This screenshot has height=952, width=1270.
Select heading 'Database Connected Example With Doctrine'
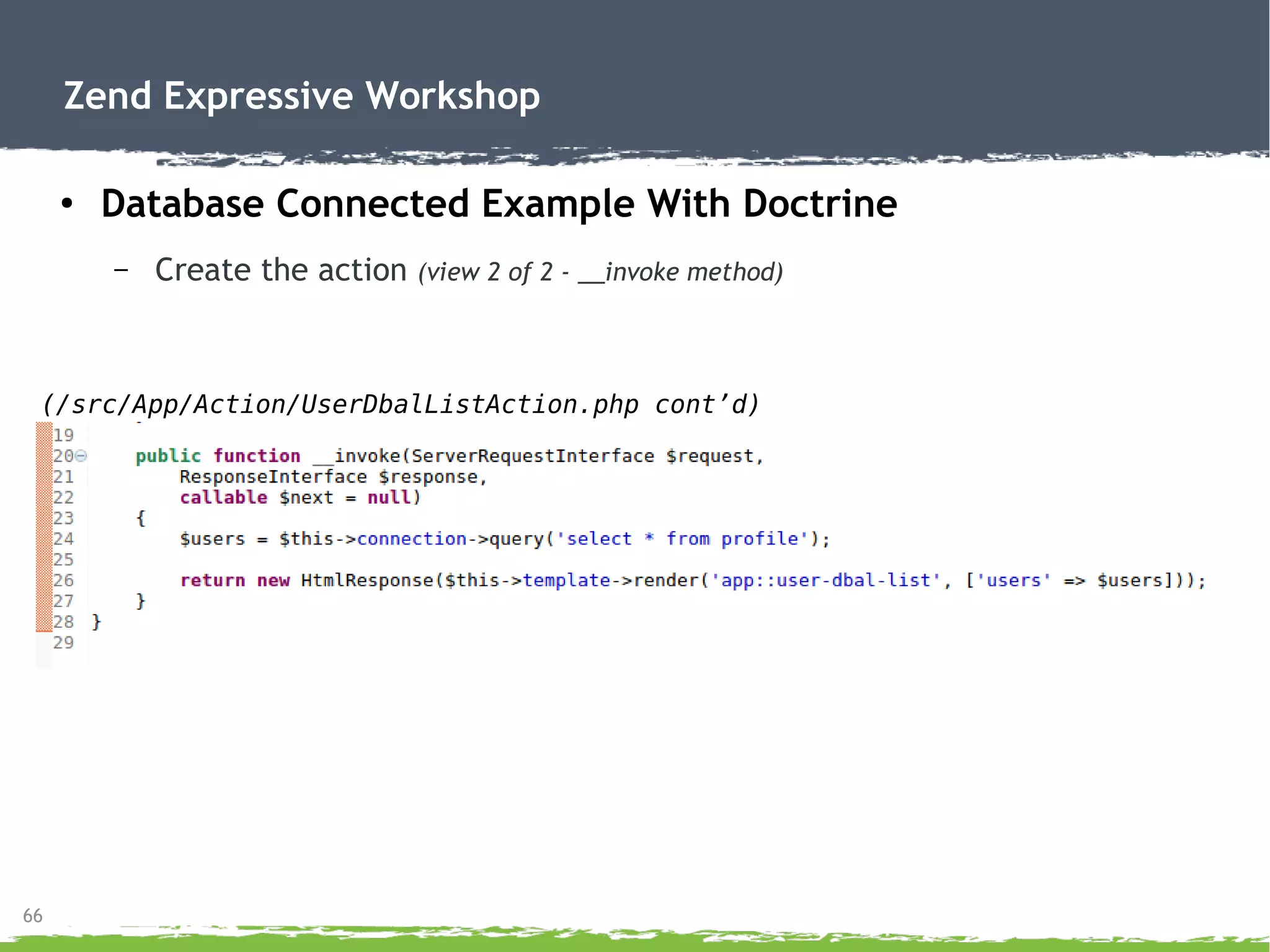pos(499,203)
